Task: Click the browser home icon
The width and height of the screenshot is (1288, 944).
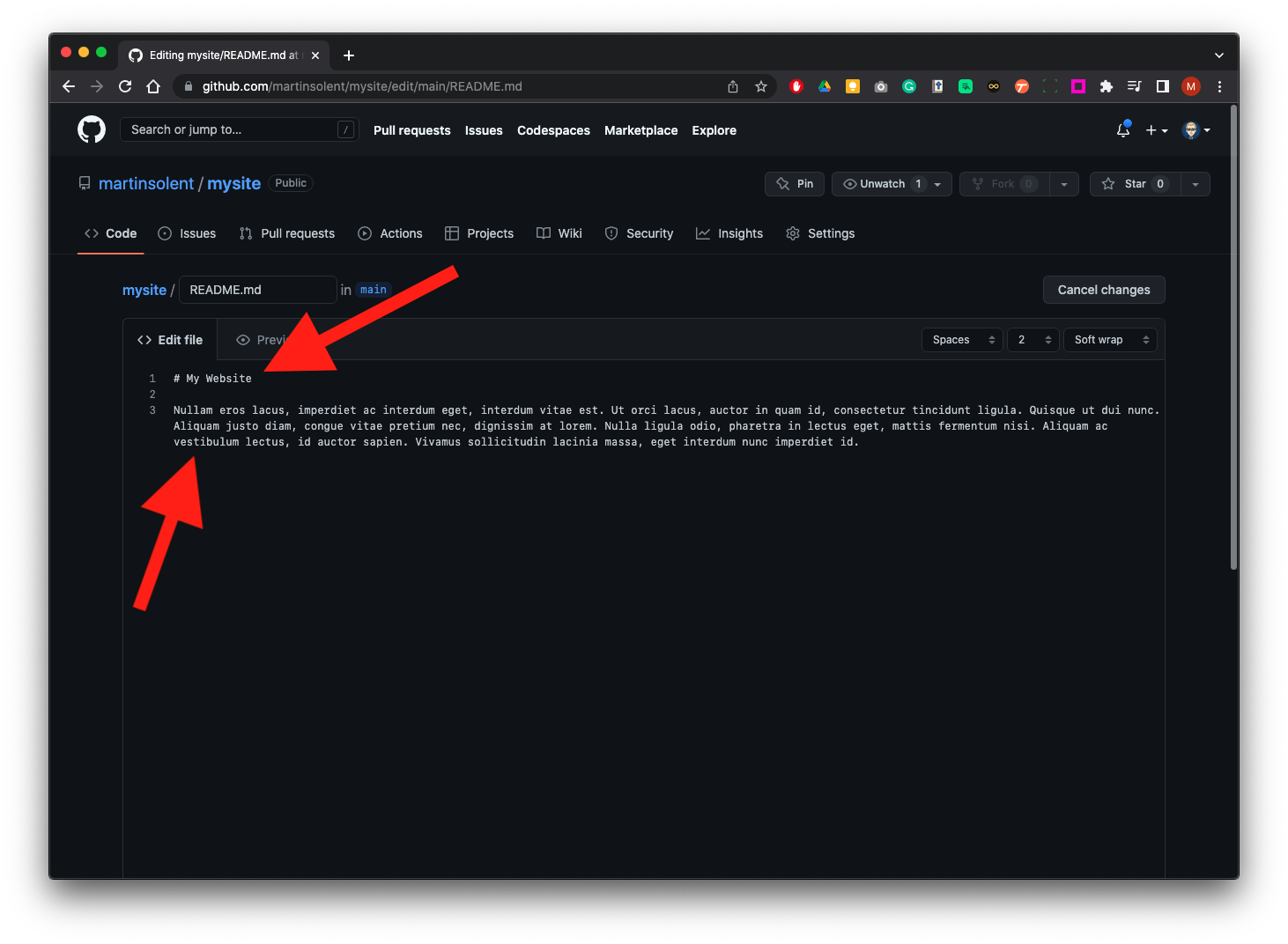Action: click(153, 86)
